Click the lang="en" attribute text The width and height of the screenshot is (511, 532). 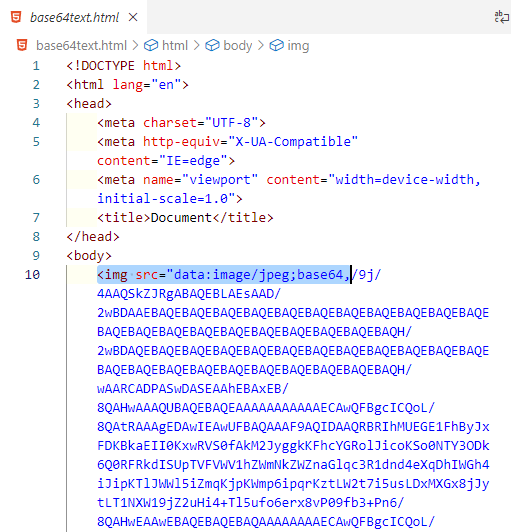[x=147, y=84]
